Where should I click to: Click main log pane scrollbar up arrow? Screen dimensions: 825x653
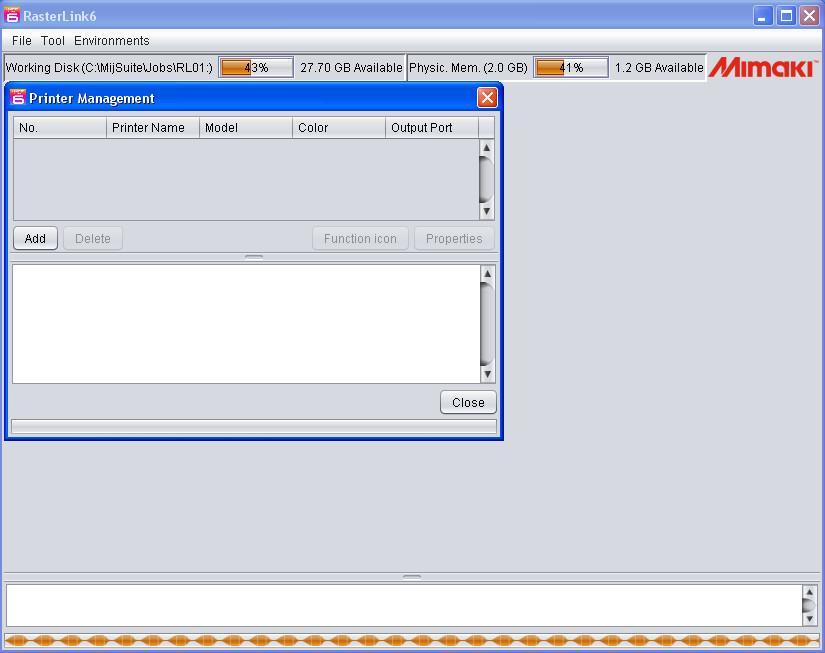(x=810, y=592)
